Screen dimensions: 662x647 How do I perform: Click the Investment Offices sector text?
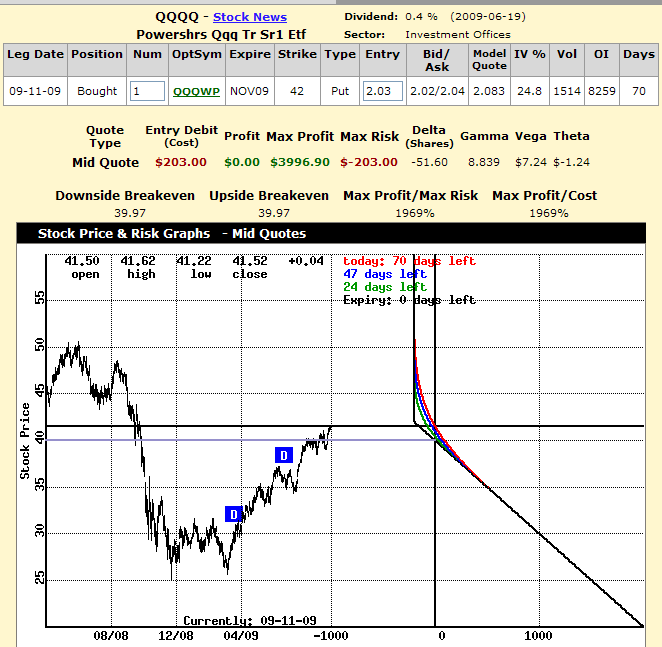[458, 35]
